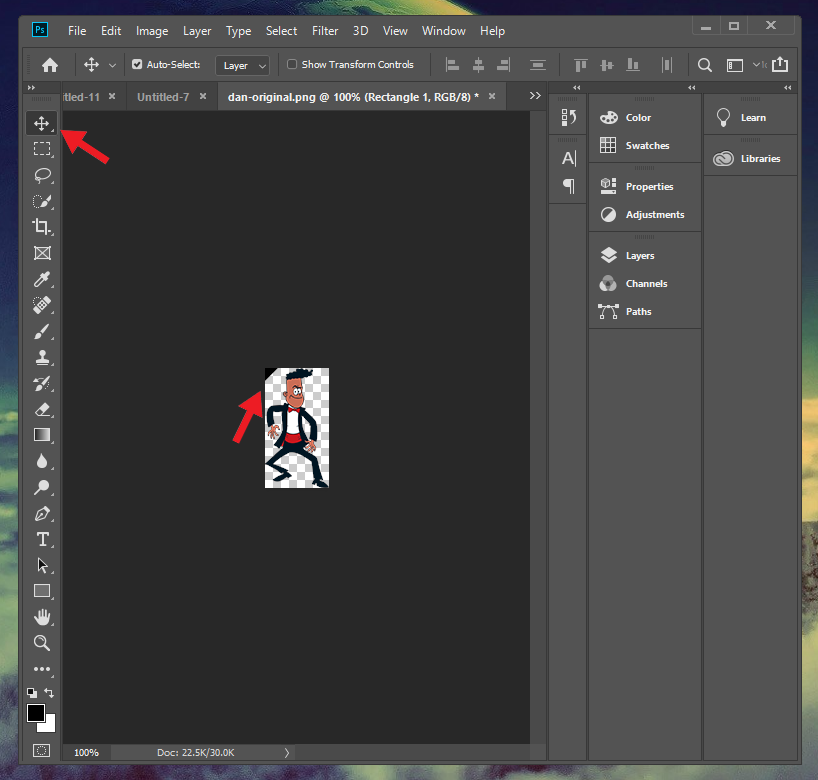Select the Frame tool
The width and height of the screenshot is (818, 780).
42,253
